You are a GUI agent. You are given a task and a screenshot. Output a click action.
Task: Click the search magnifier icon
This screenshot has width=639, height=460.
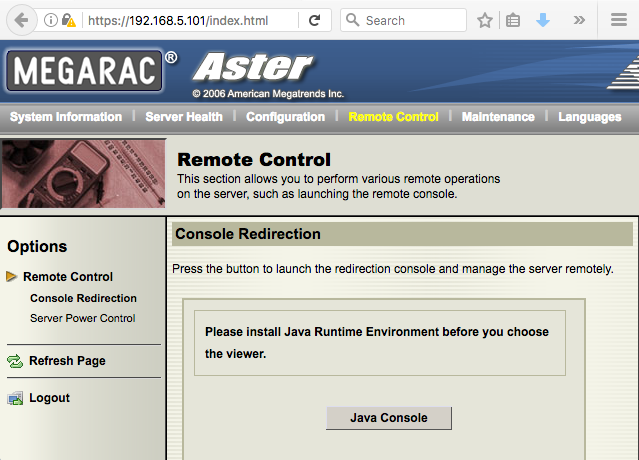[353, 20]
